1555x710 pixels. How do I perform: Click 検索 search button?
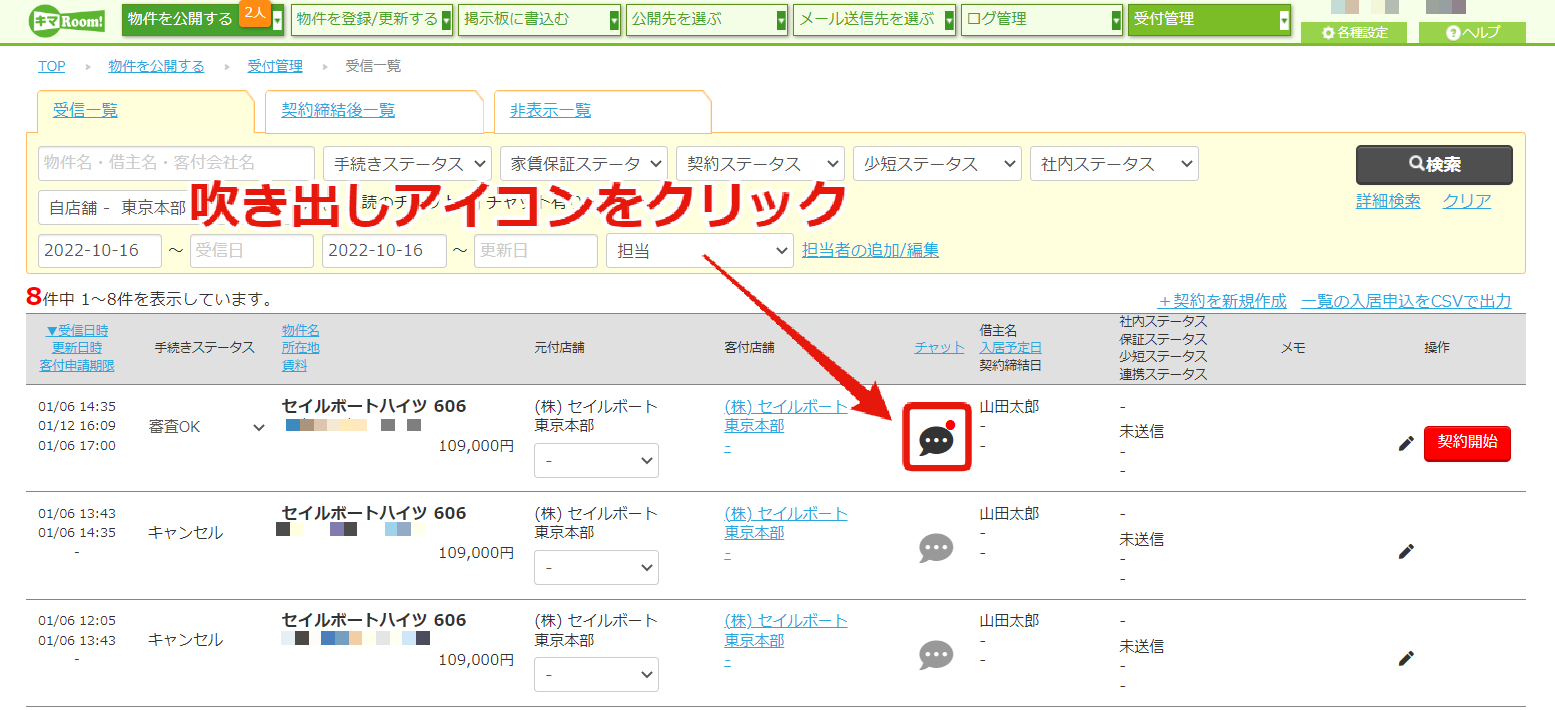click(x=1434, y=165)
